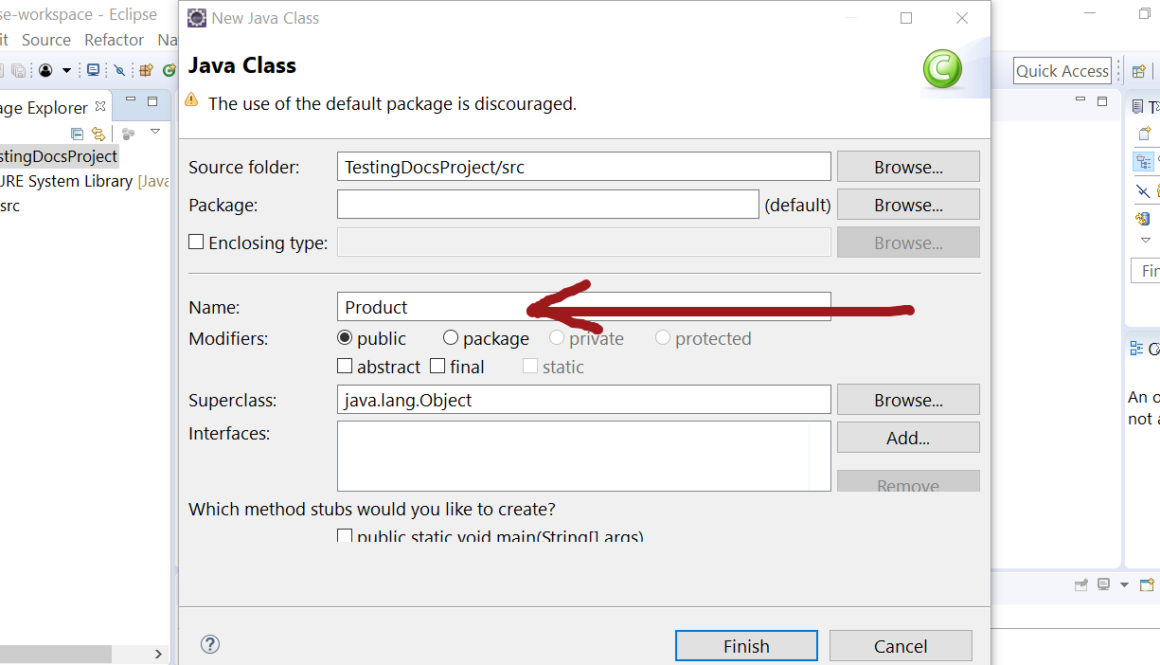Click into the Name field containing Product
1160x665 pixels.
click(583, 307)
